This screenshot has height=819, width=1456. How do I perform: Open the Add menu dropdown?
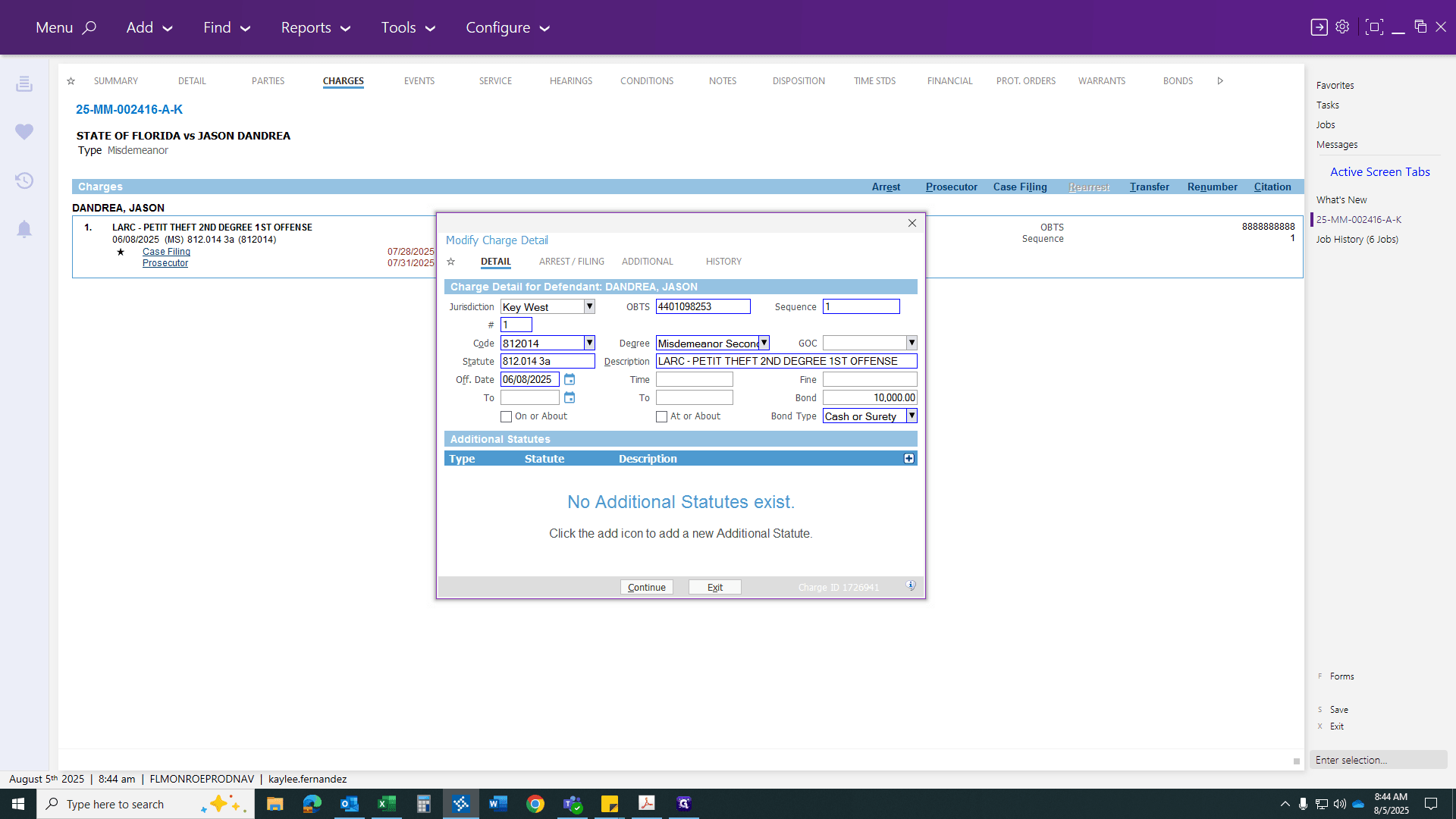click(x=149, y=27)
